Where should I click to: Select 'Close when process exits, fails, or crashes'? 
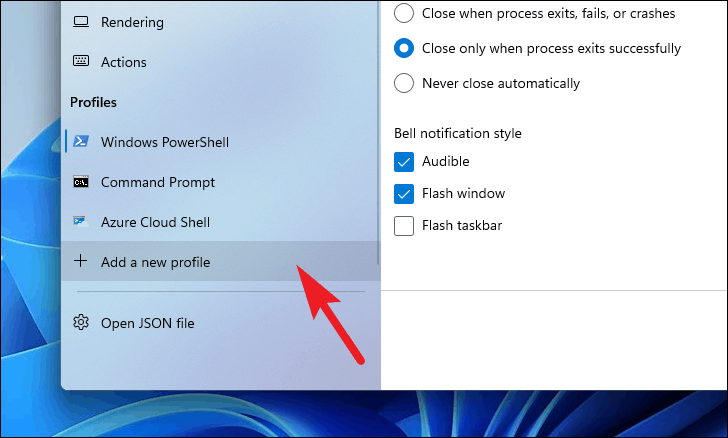(x=403, y=13)
